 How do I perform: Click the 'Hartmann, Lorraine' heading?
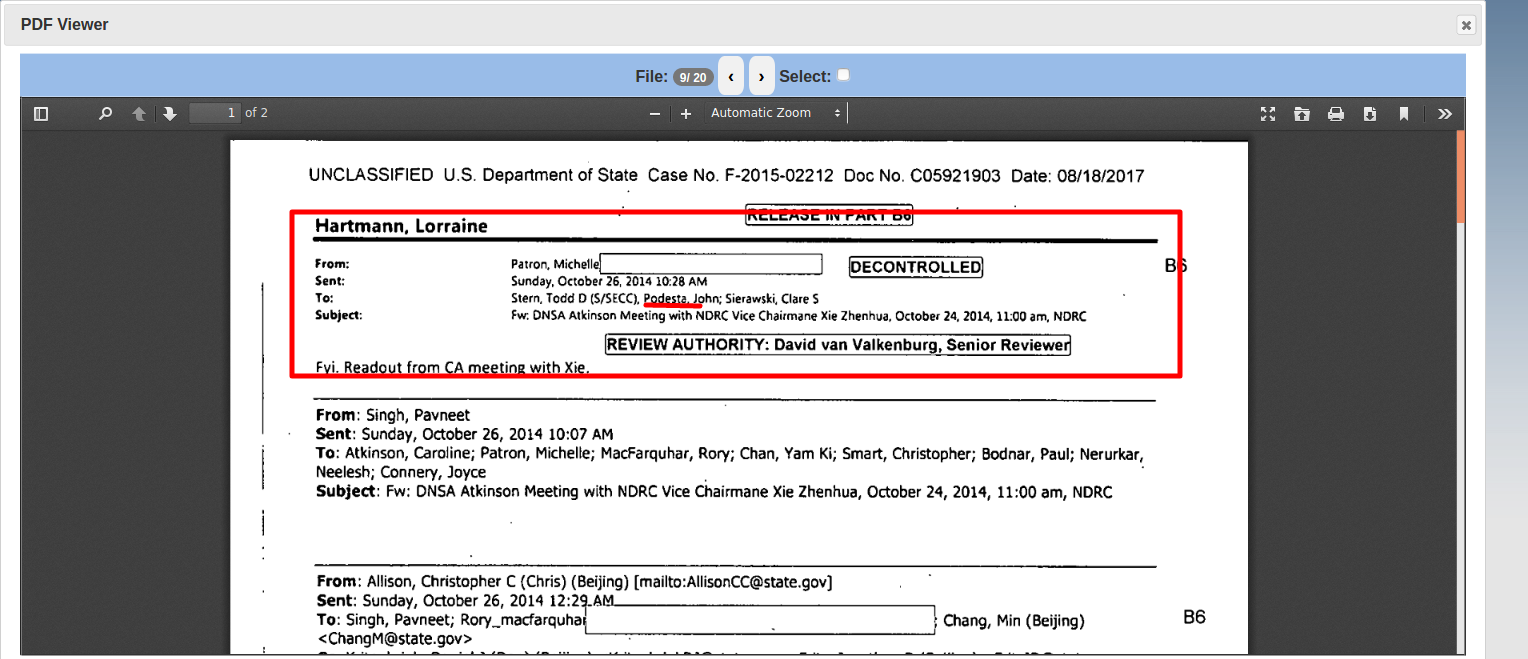point(401,226)
